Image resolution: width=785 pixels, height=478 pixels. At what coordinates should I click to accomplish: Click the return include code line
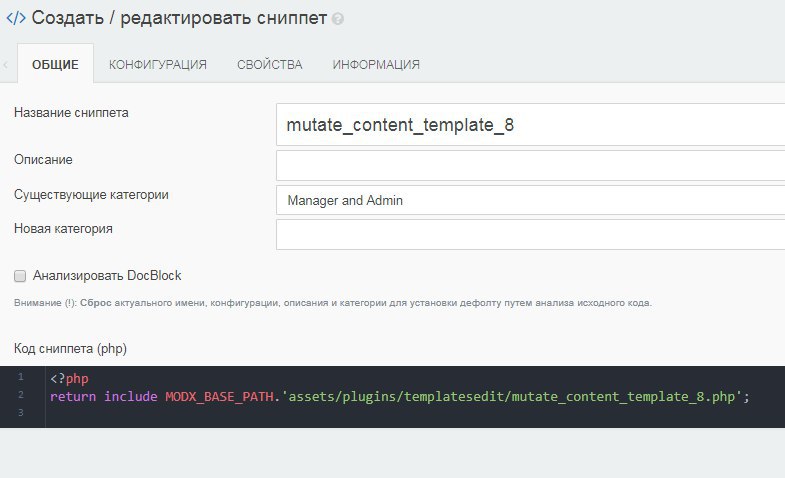tap(400, 397)
